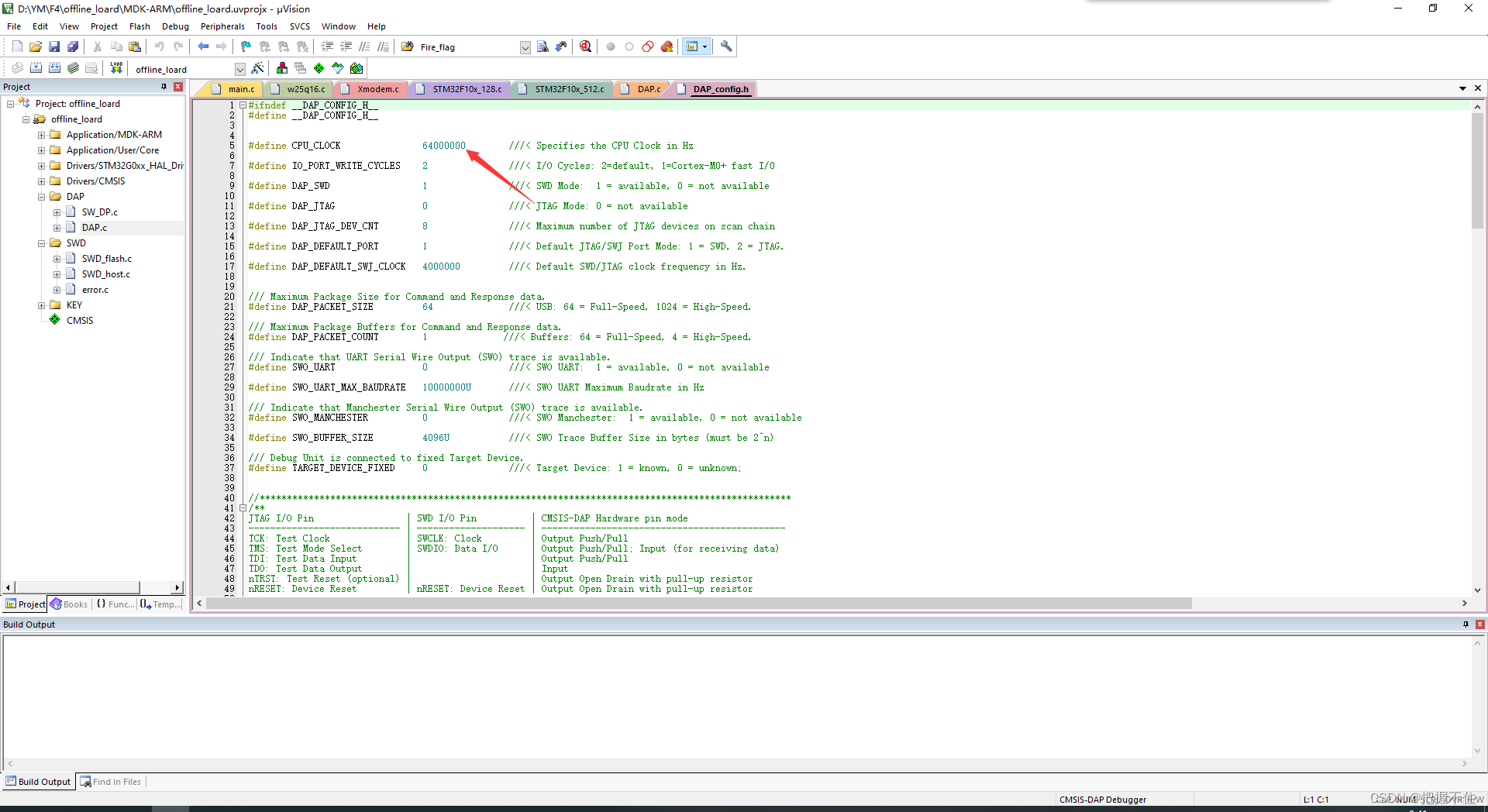This screenshot has width=1488, height=812.
Task: Open the Batch Build icon
Action: point(73,68)
